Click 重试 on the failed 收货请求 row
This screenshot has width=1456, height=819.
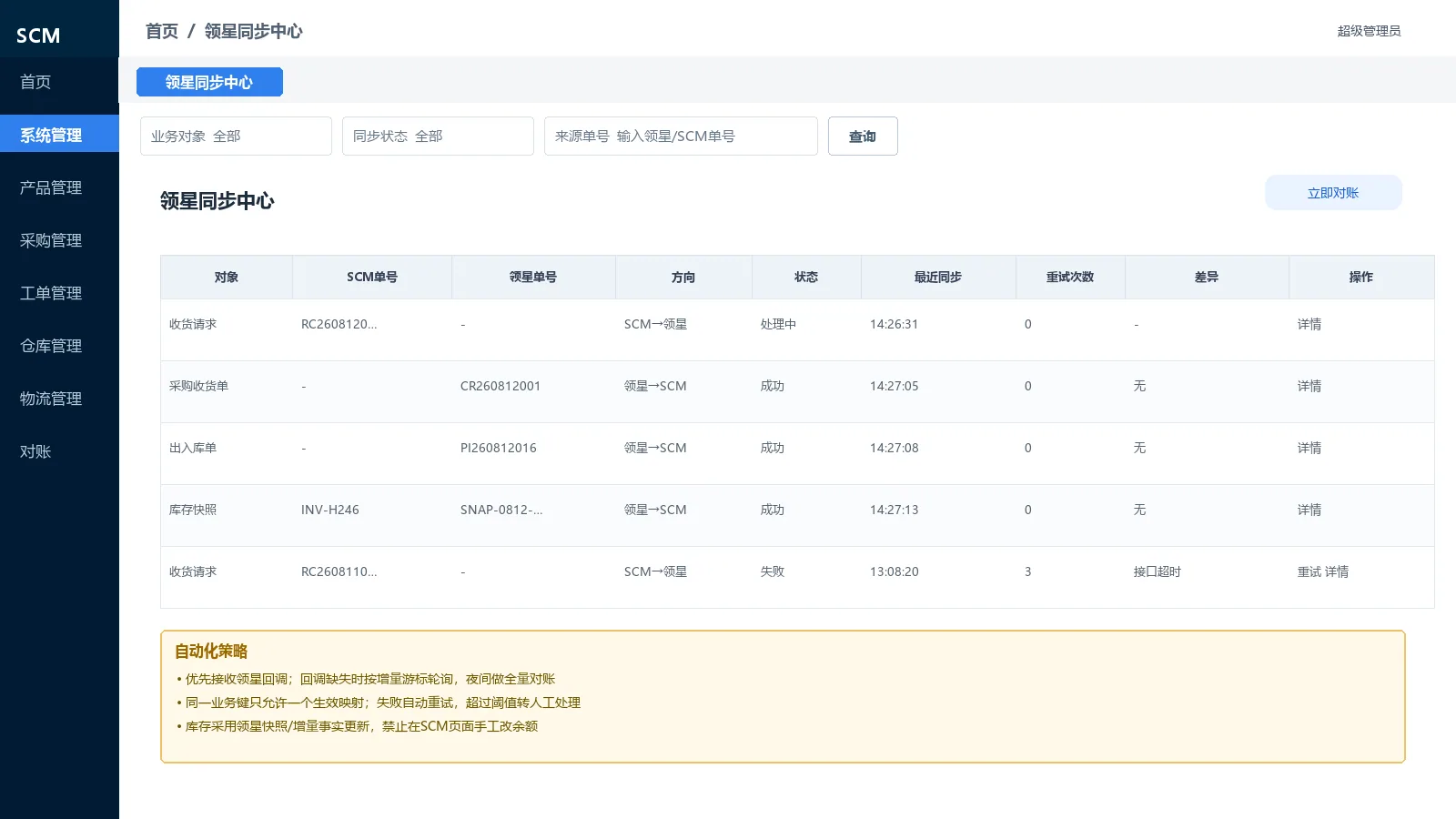click(x=1309, y=571)
